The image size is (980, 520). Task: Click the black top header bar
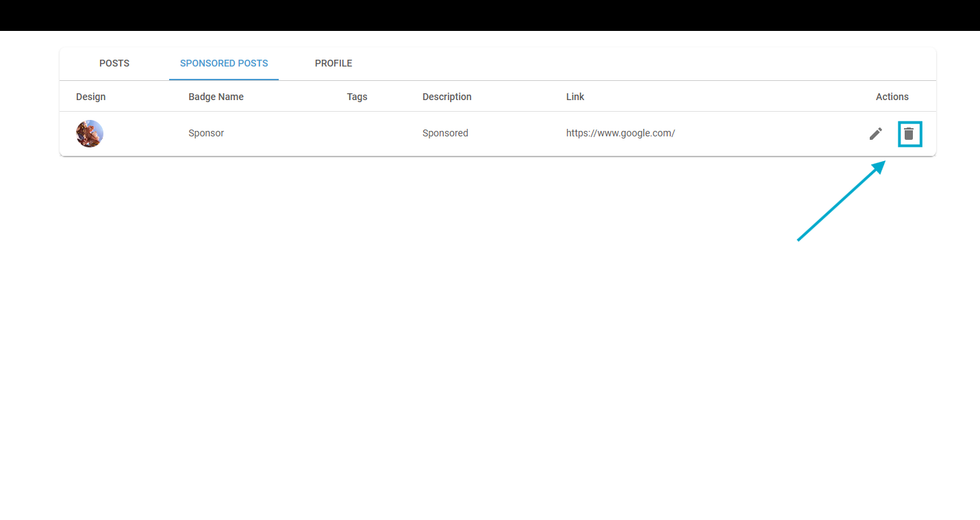coord(490,15)
